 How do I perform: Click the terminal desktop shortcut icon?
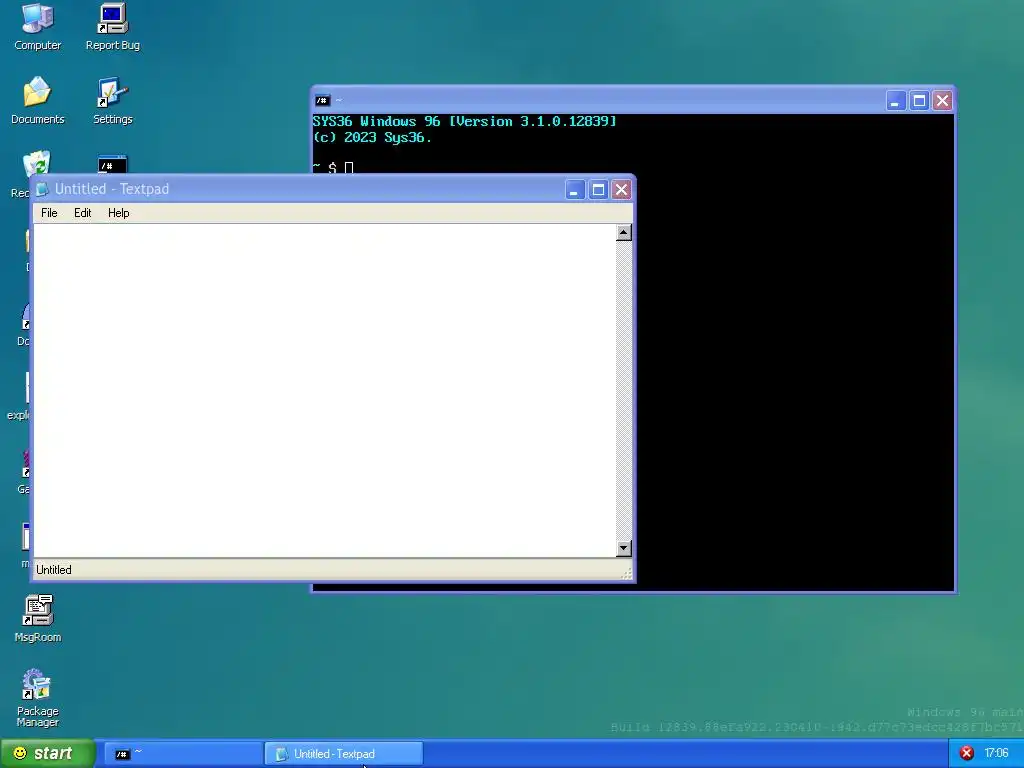pos(112,165)
